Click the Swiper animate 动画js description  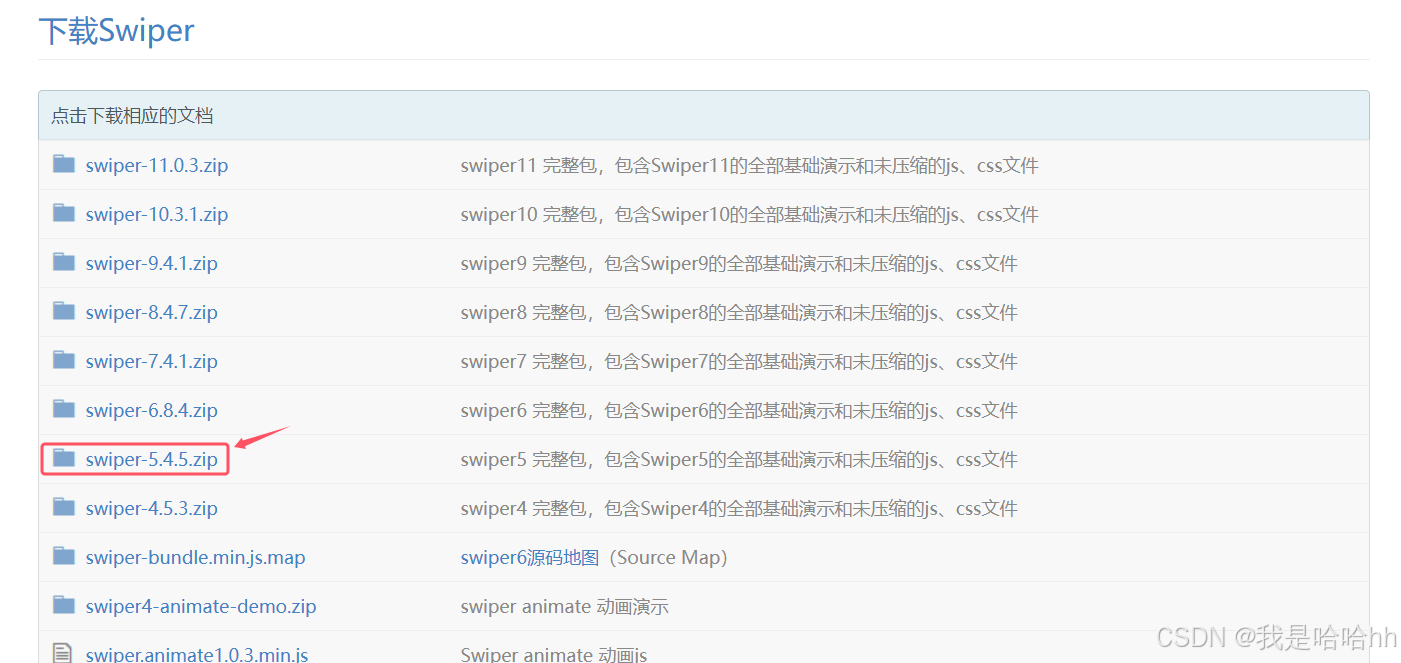(x=554, y=655)
